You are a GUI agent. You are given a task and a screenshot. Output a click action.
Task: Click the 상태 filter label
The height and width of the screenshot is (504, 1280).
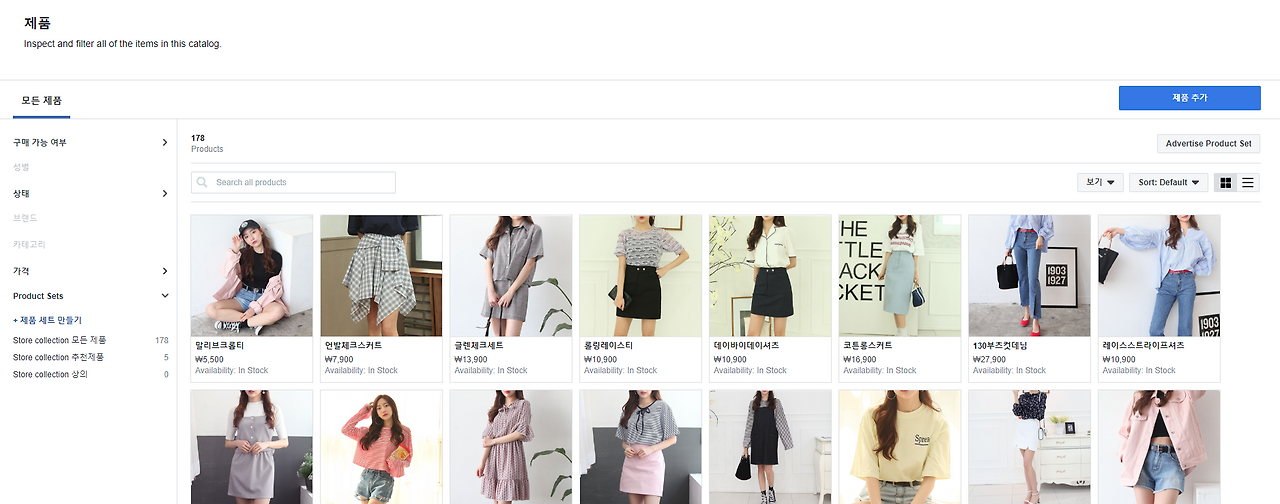tap(21, 193)
